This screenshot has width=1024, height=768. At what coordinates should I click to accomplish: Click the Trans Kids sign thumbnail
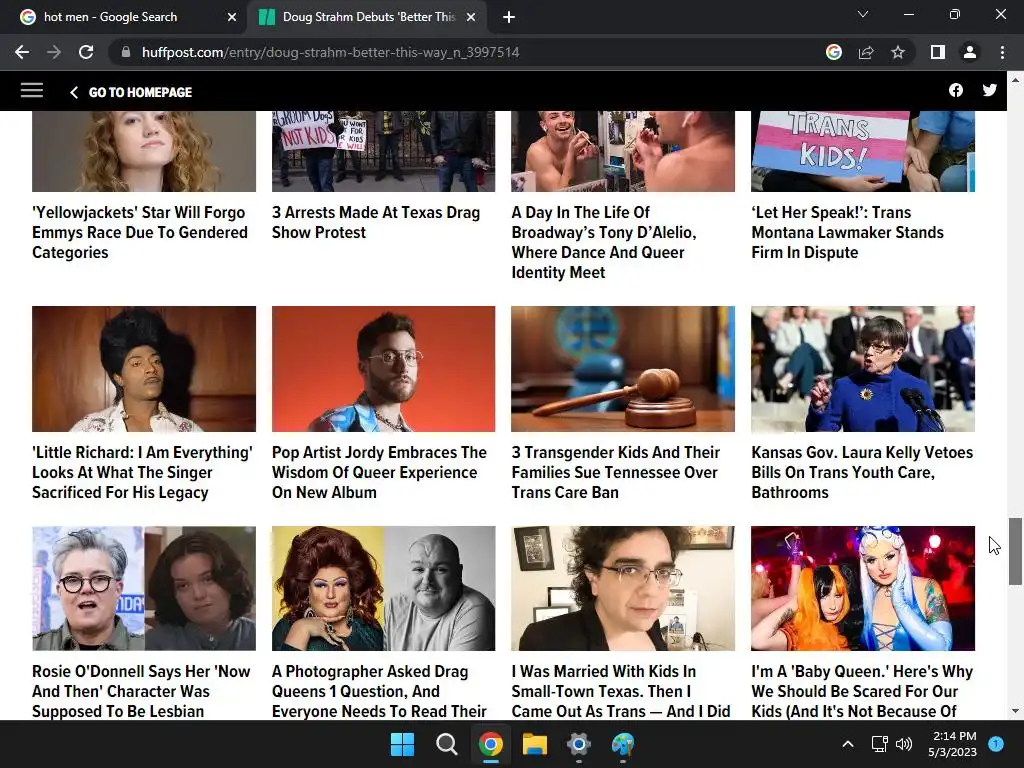(863, 151)
